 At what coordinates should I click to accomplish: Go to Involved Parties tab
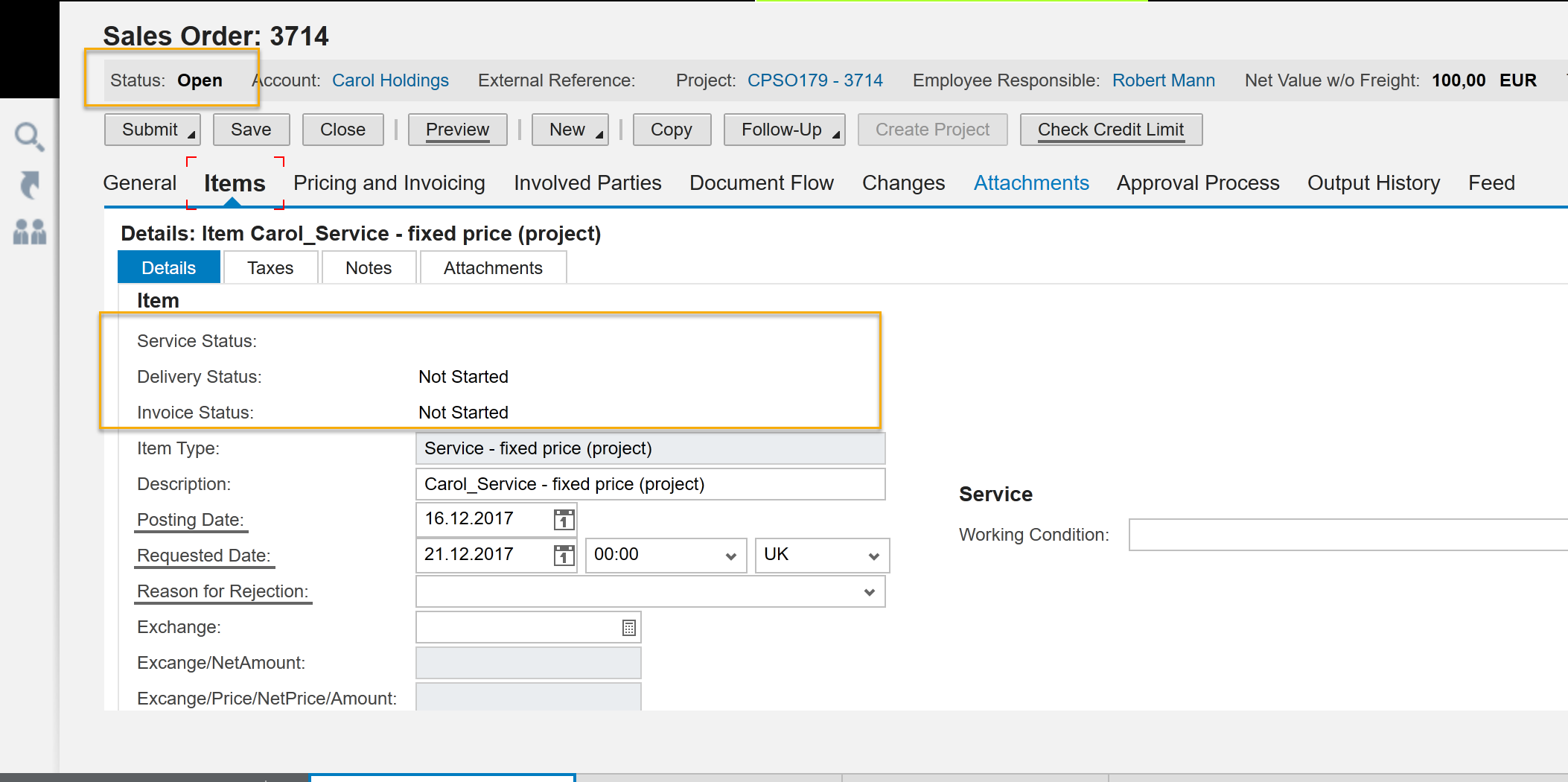(x=587, y=183)
